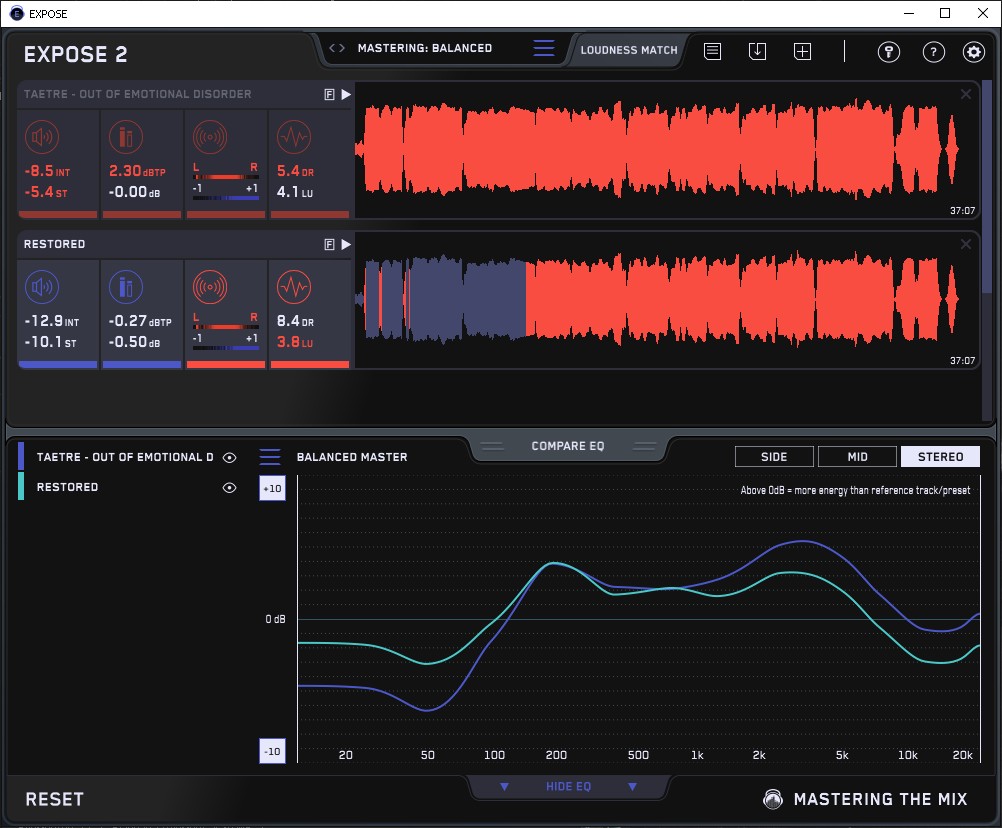
Task: Open the Balanced Master EQ reference menu
Action: 270,457
